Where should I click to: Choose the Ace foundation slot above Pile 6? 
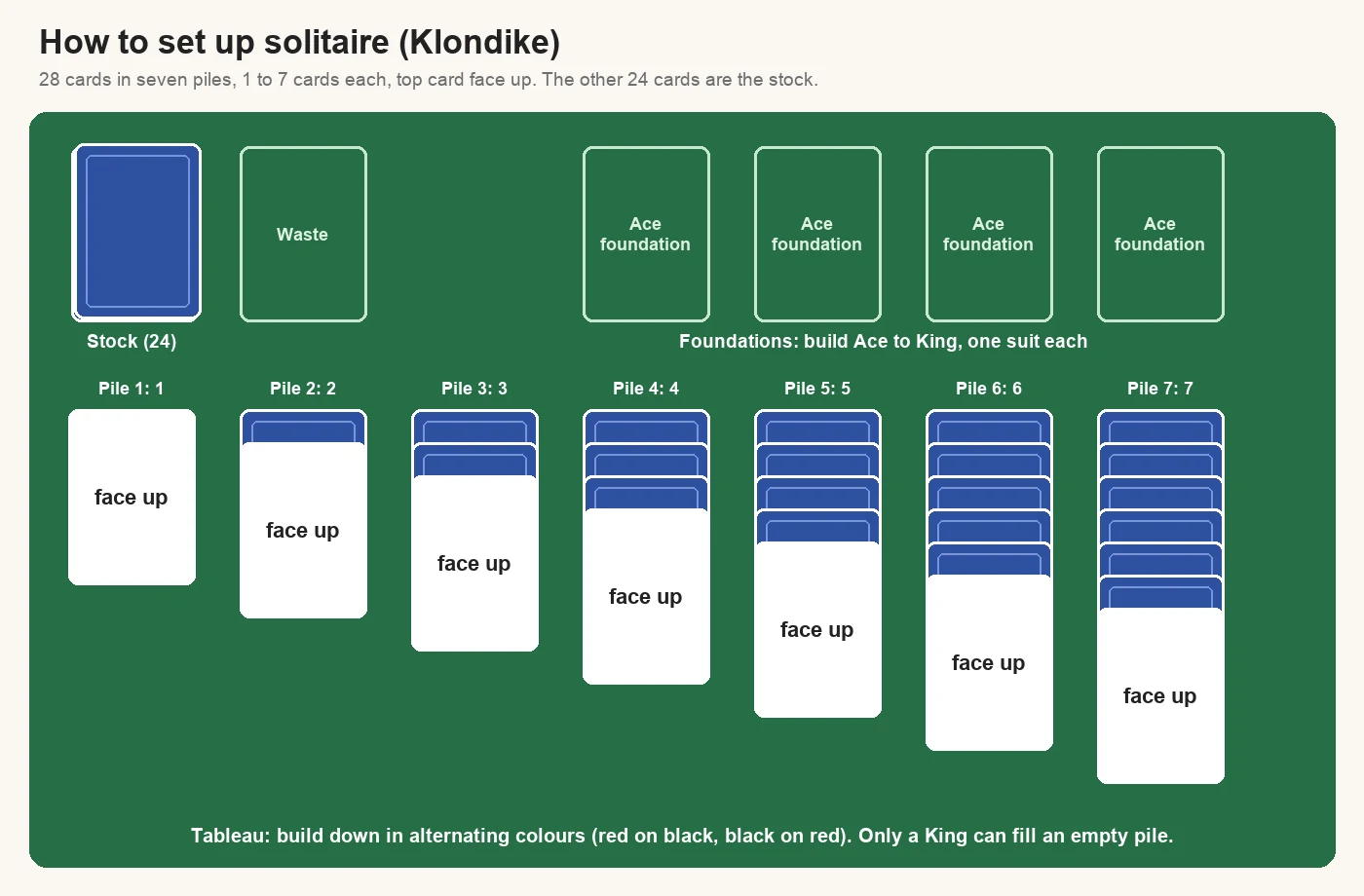tap(989, 234)
